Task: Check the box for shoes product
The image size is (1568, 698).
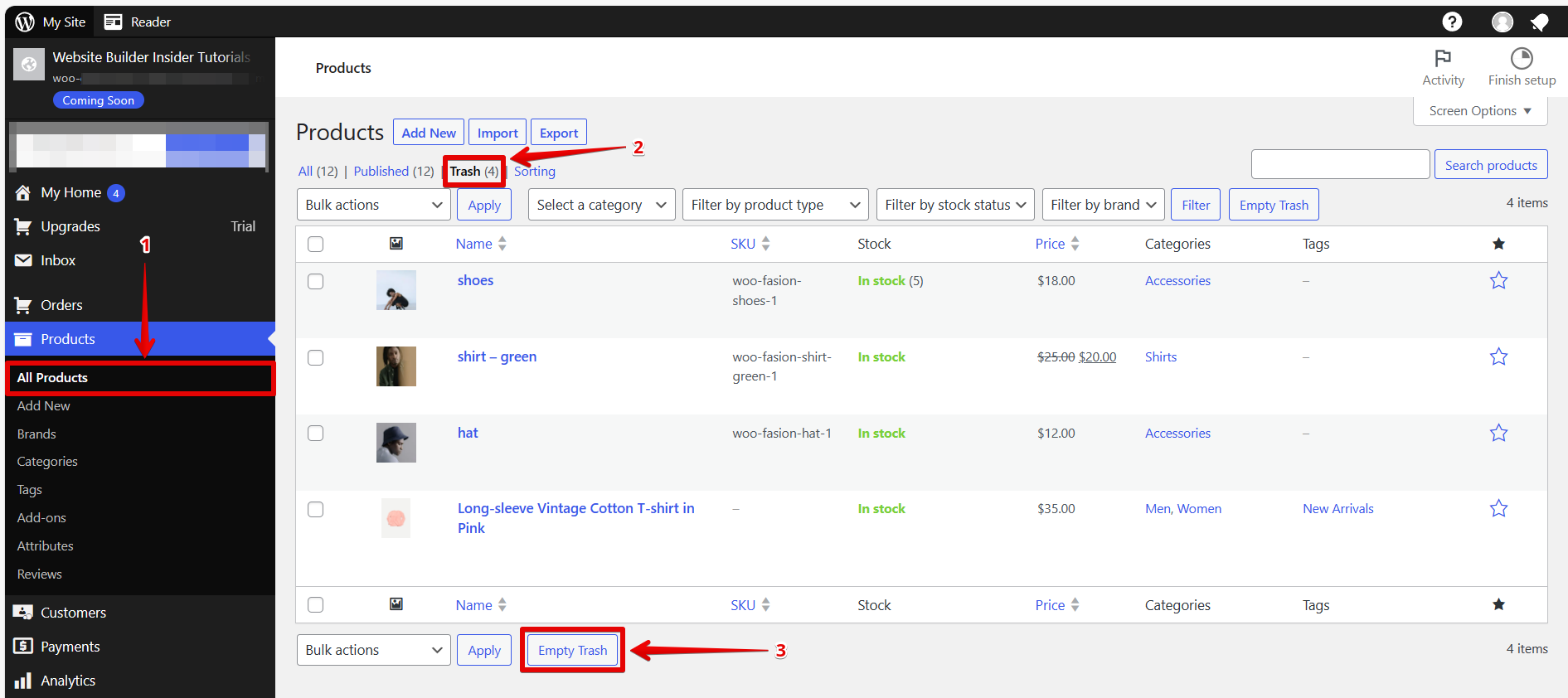Action: [x=316, y=282]
